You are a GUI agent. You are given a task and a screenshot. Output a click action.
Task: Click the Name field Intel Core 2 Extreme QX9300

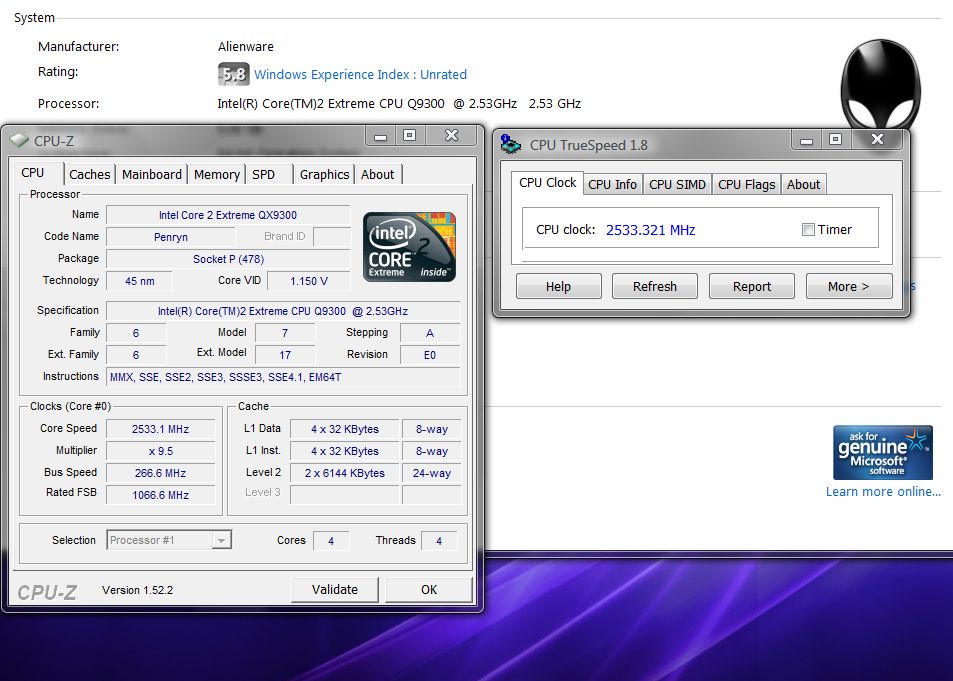pyautogui.click(x=228, y=215)
